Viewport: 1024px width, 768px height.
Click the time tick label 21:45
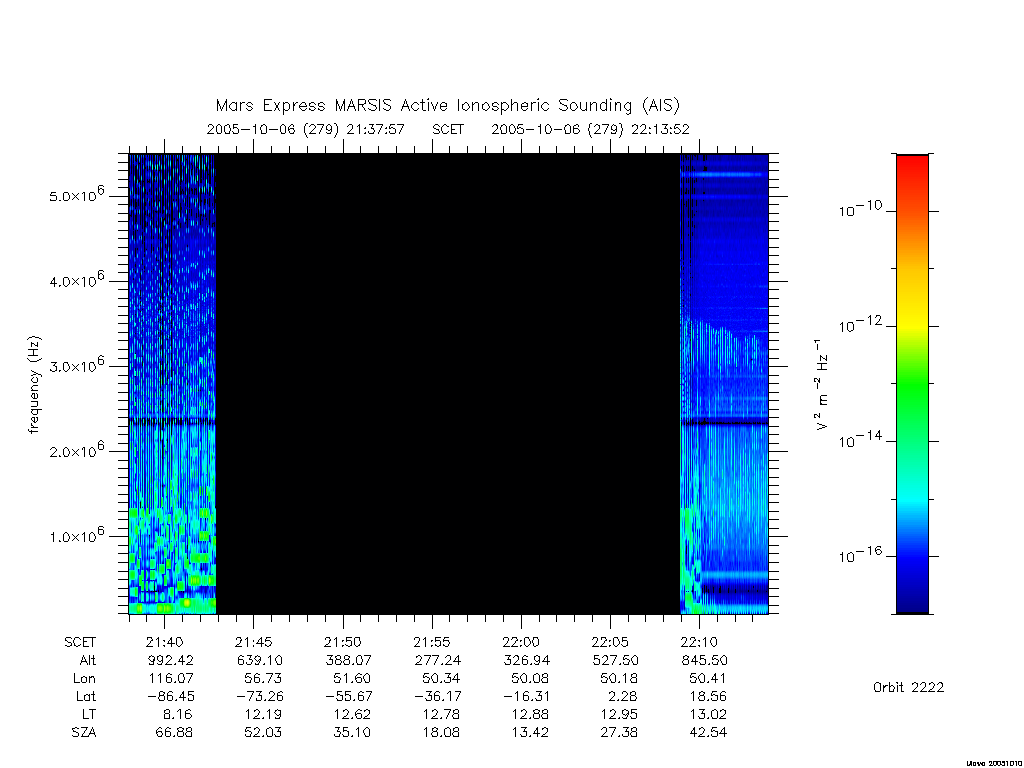pyautogui.click(x=253, y=643)
